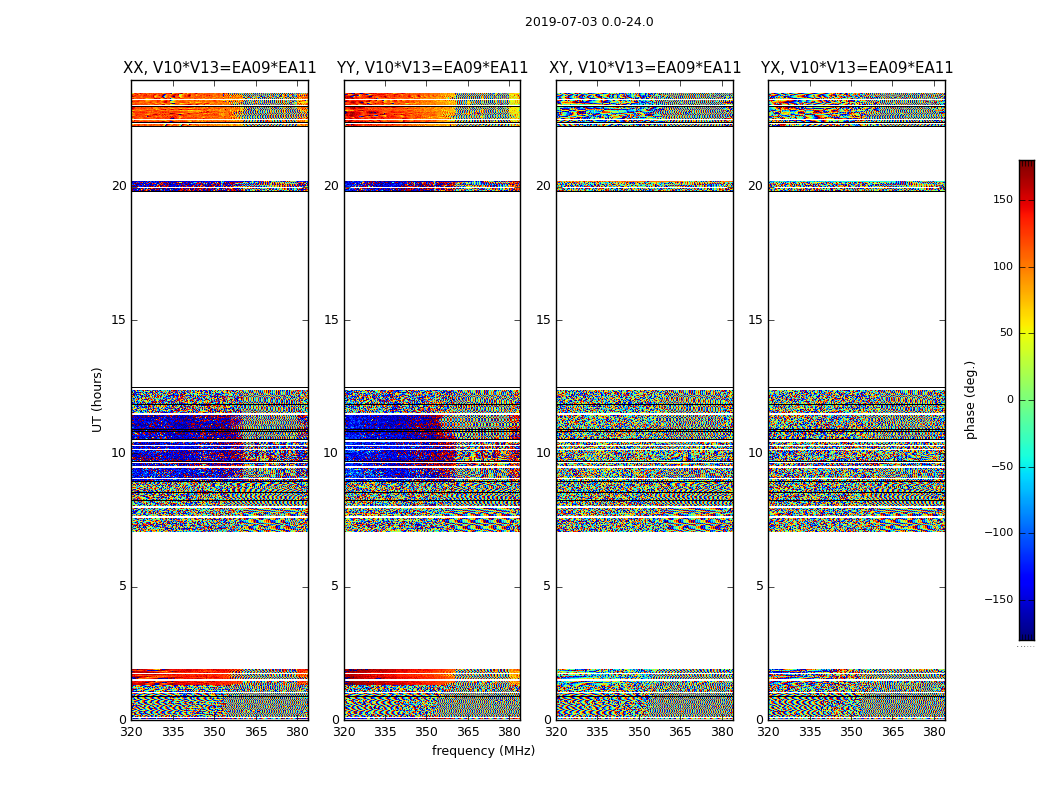Click the 5 hour tick of YX panel
This screenshot has height=800, width=1050.
pos(759,586)
